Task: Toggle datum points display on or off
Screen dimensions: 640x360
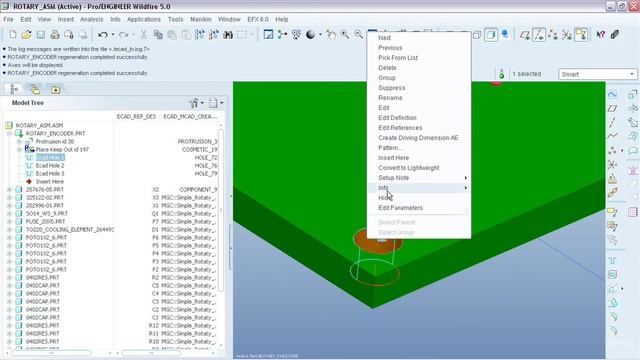Action: click(553, 35)
